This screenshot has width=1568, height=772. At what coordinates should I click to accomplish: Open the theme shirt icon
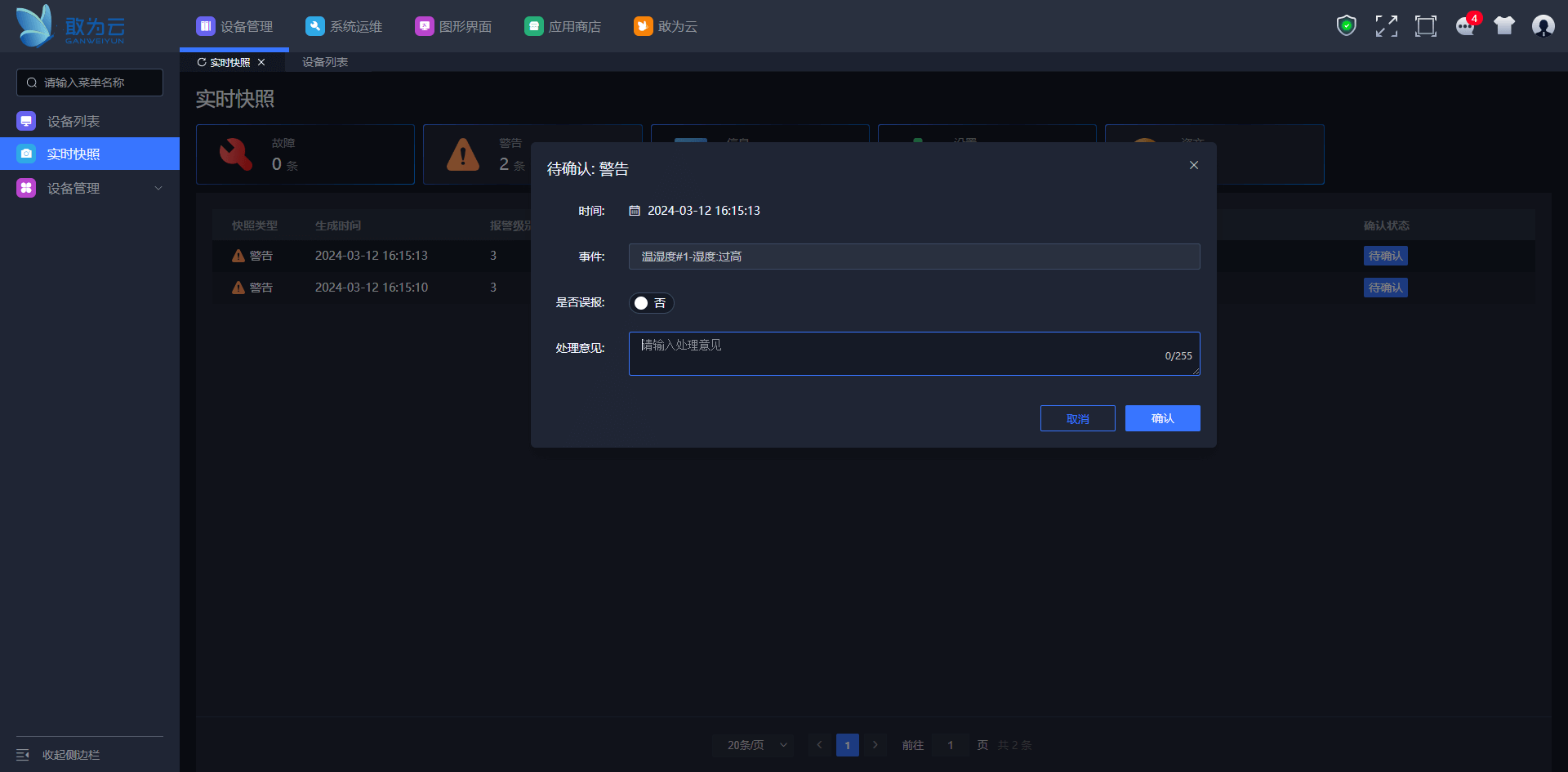1504,26
